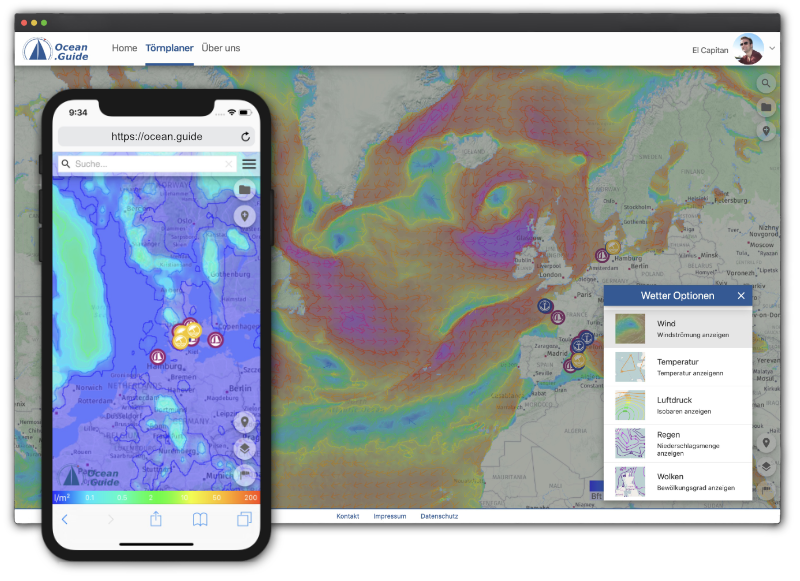Viewport: 800px width, 581px height.
Task: Click the El Capitan user name
Action: tap(710, 50)
